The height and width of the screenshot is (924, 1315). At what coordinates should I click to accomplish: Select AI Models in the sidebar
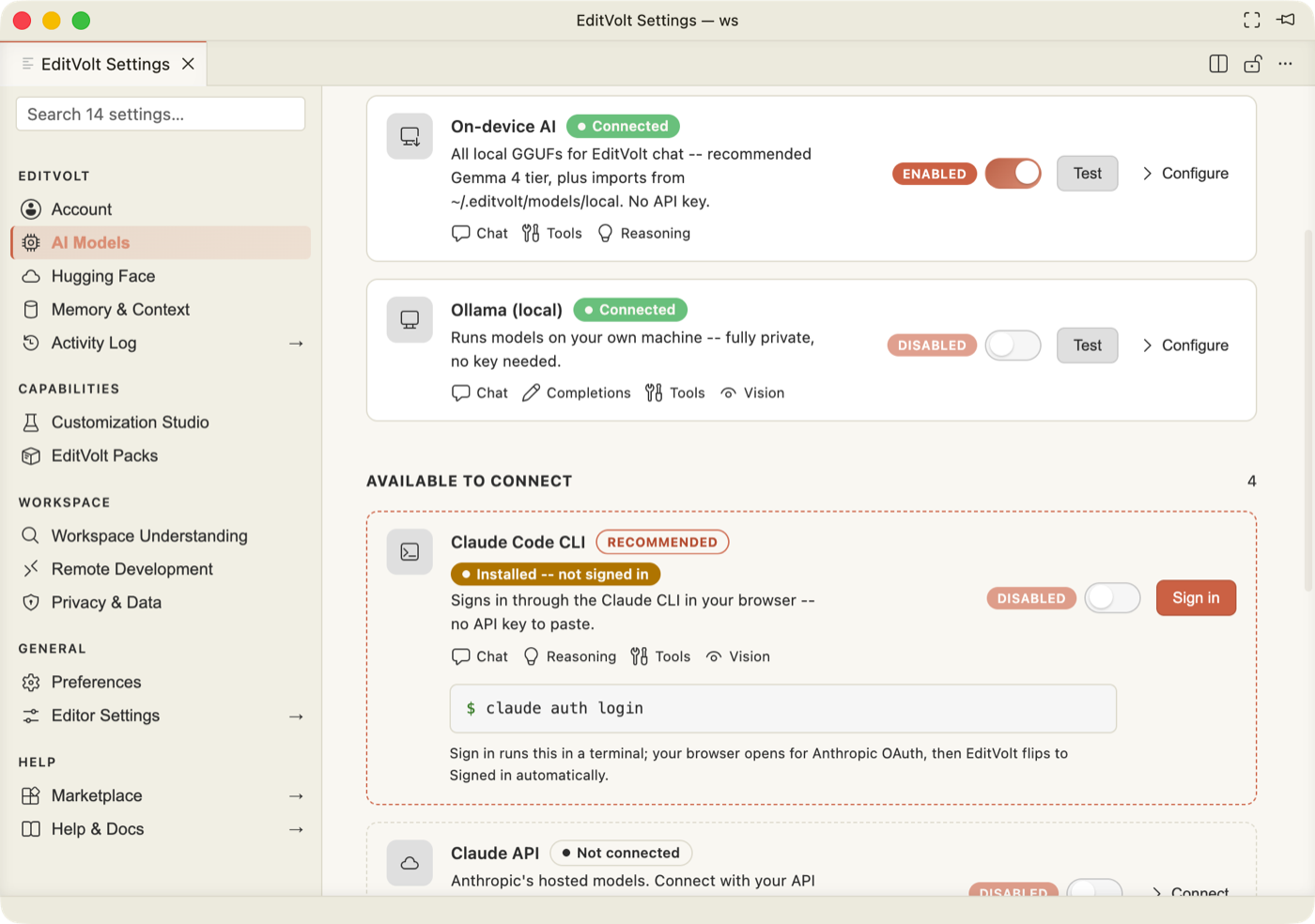161,242
